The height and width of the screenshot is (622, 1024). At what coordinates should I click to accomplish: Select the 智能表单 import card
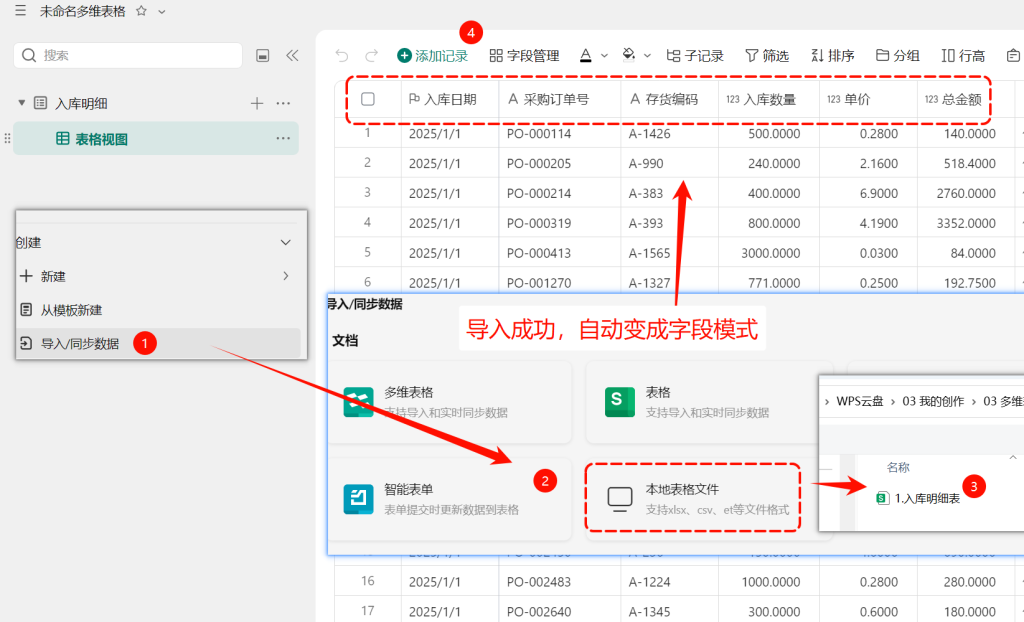tap(449, 499)
